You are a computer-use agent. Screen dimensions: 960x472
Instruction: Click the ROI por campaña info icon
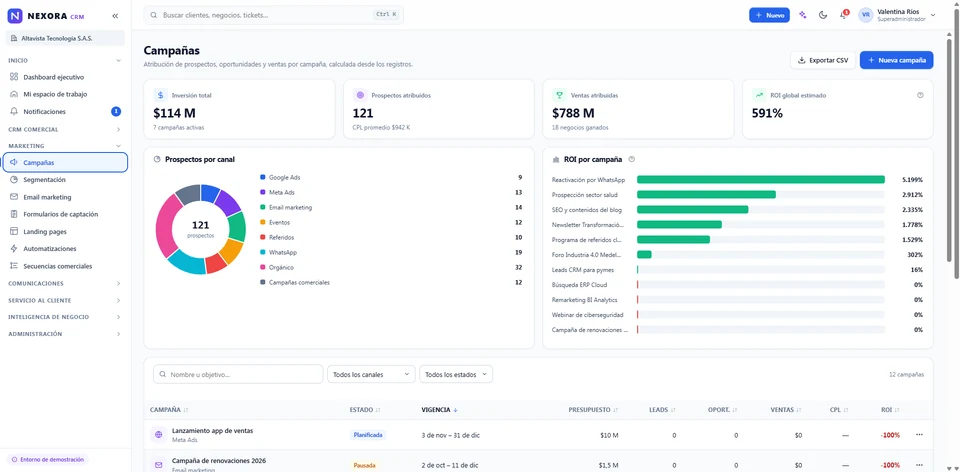tap(632, 159)
